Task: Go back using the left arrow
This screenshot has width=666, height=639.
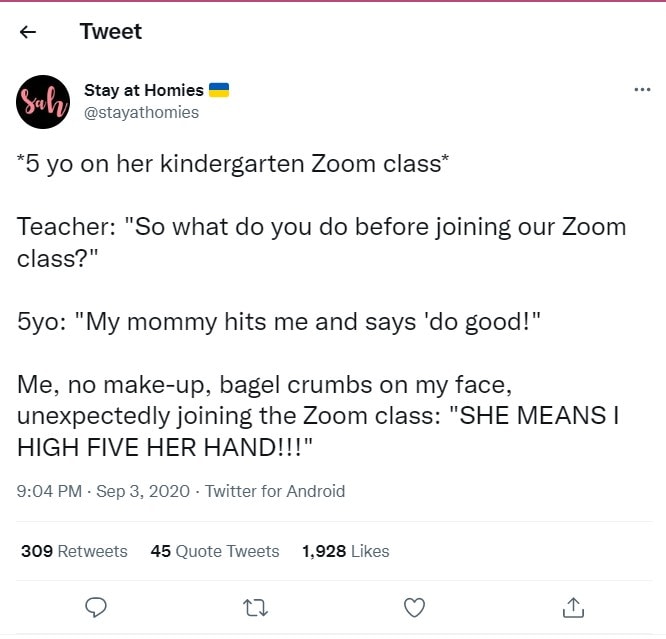Action: [x=28, y=32]
